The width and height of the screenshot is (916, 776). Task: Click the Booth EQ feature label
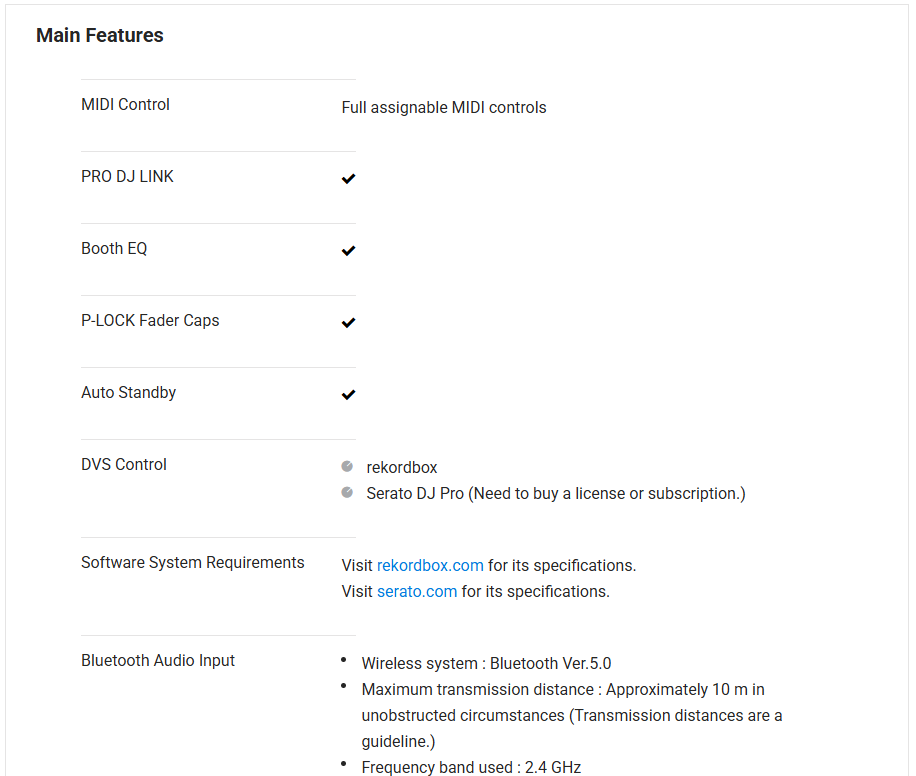[x=114, y=248]
